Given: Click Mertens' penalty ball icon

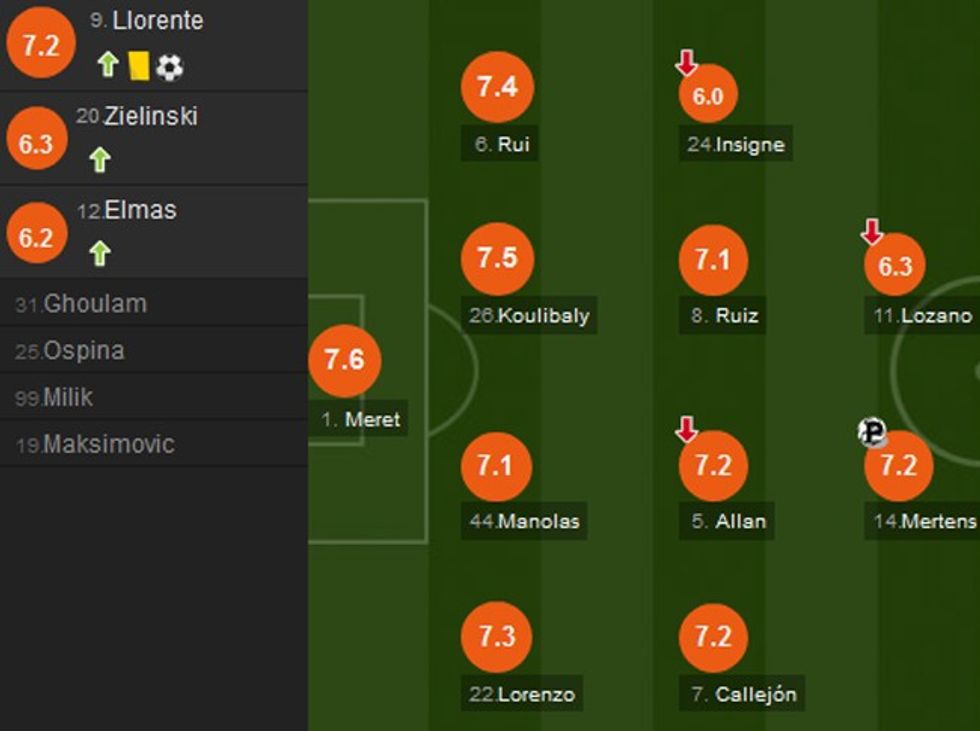Looking at the screenshot, I should 872,432.
